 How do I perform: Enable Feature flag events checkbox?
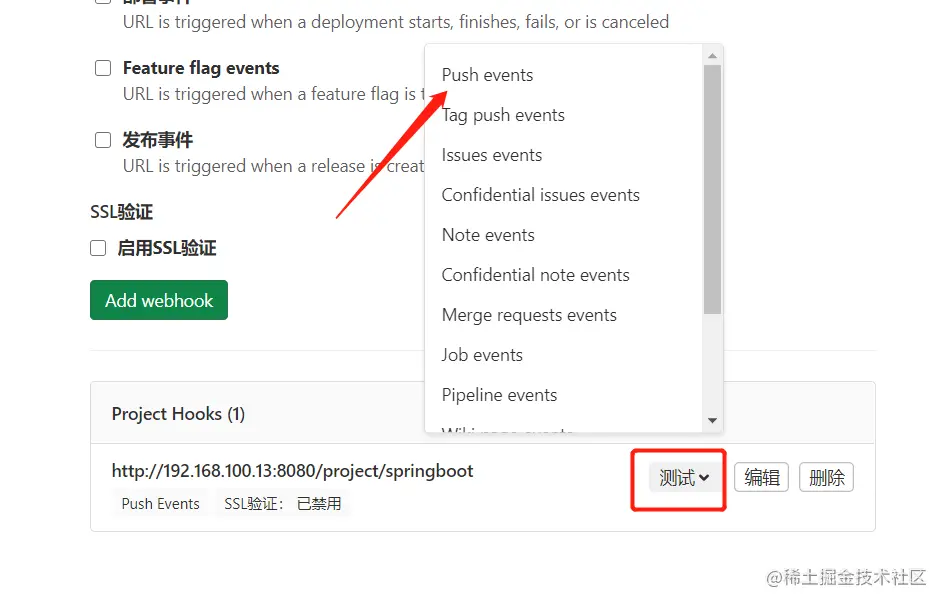103,68
